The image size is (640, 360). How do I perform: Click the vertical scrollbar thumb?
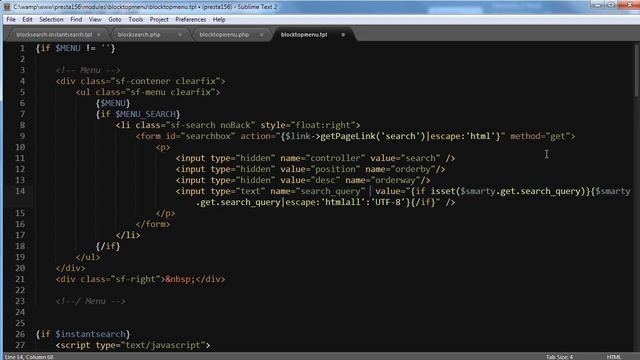(636, 71)
